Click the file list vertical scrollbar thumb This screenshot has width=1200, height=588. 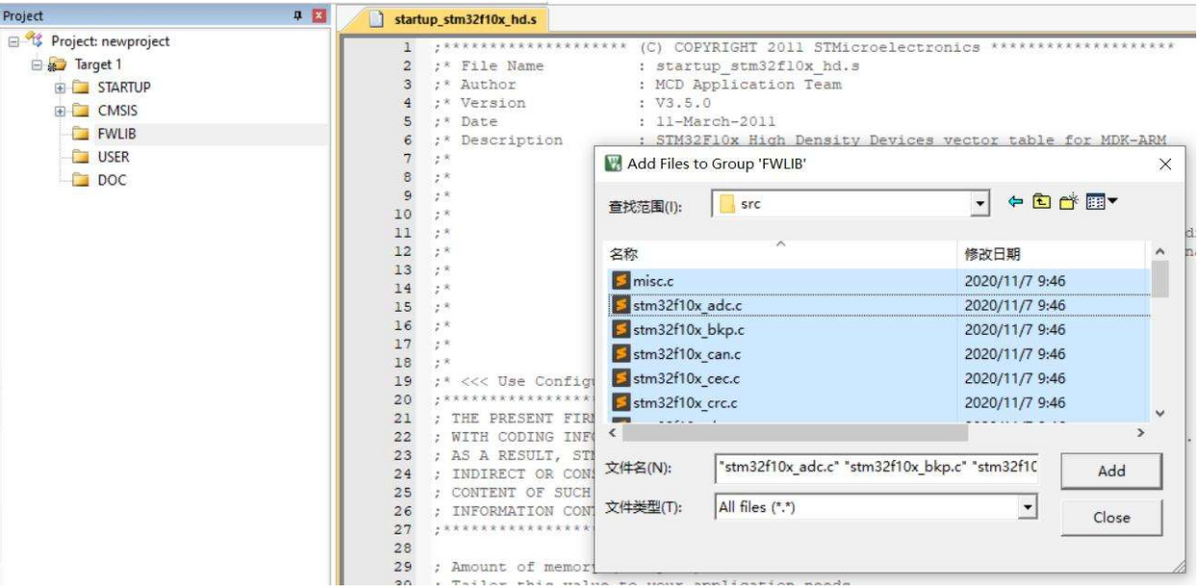1160,280
